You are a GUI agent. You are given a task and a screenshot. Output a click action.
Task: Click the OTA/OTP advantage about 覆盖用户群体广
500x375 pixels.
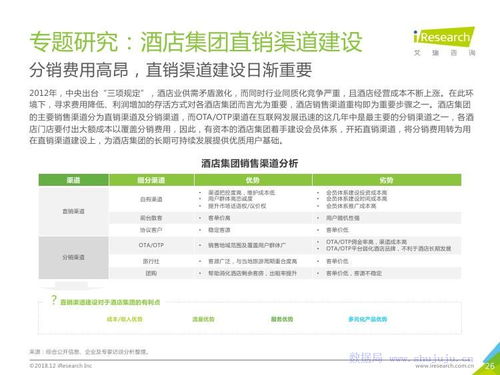247,245
